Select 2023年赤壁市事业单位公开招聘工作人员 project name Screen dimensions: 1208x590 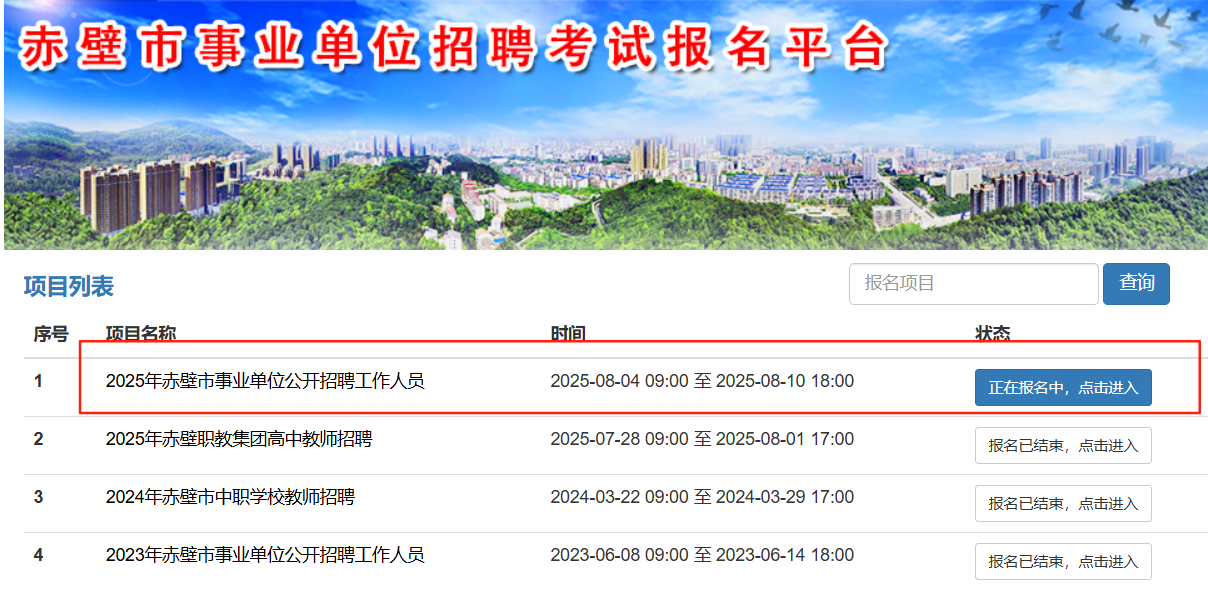point(265,555)
